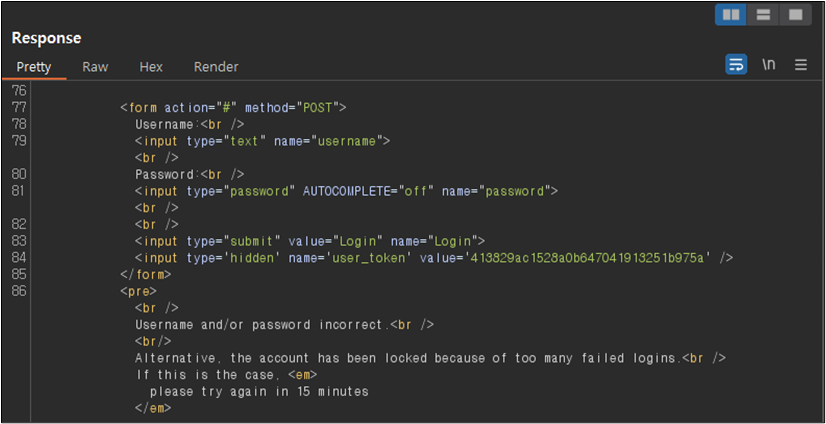Click the "If this is the case," line

(x=227, y=375)
